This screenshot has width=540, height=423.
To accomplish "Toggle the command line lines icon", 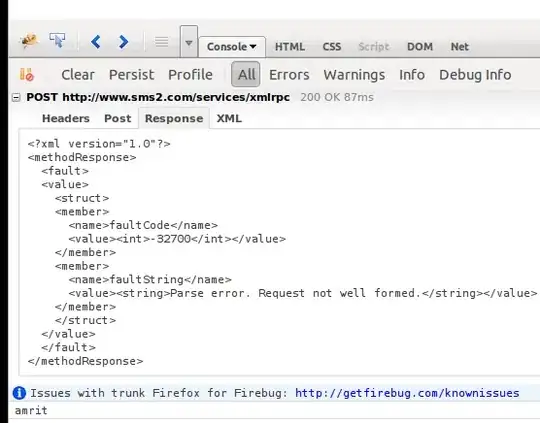I will click(162, 42).
